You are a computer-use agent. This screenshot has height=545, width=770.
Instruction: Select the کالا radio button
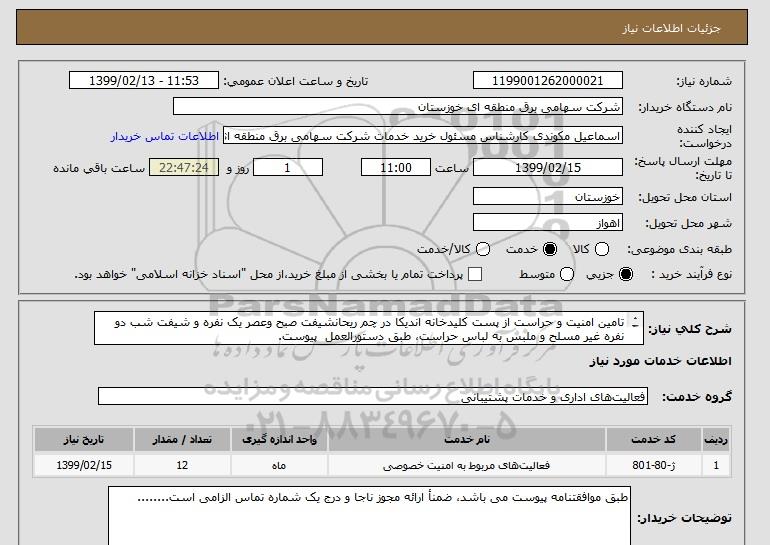602,249
